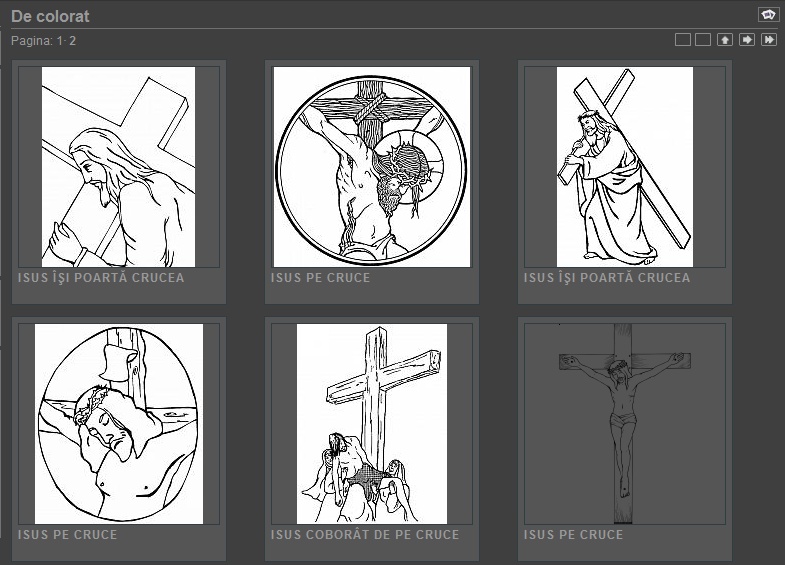Image resolution: width=785 pixels, height=565 pixels.
Task: Click 'ISUS PE CRUCE' caption under circular image
Action: tap(320, 278)
